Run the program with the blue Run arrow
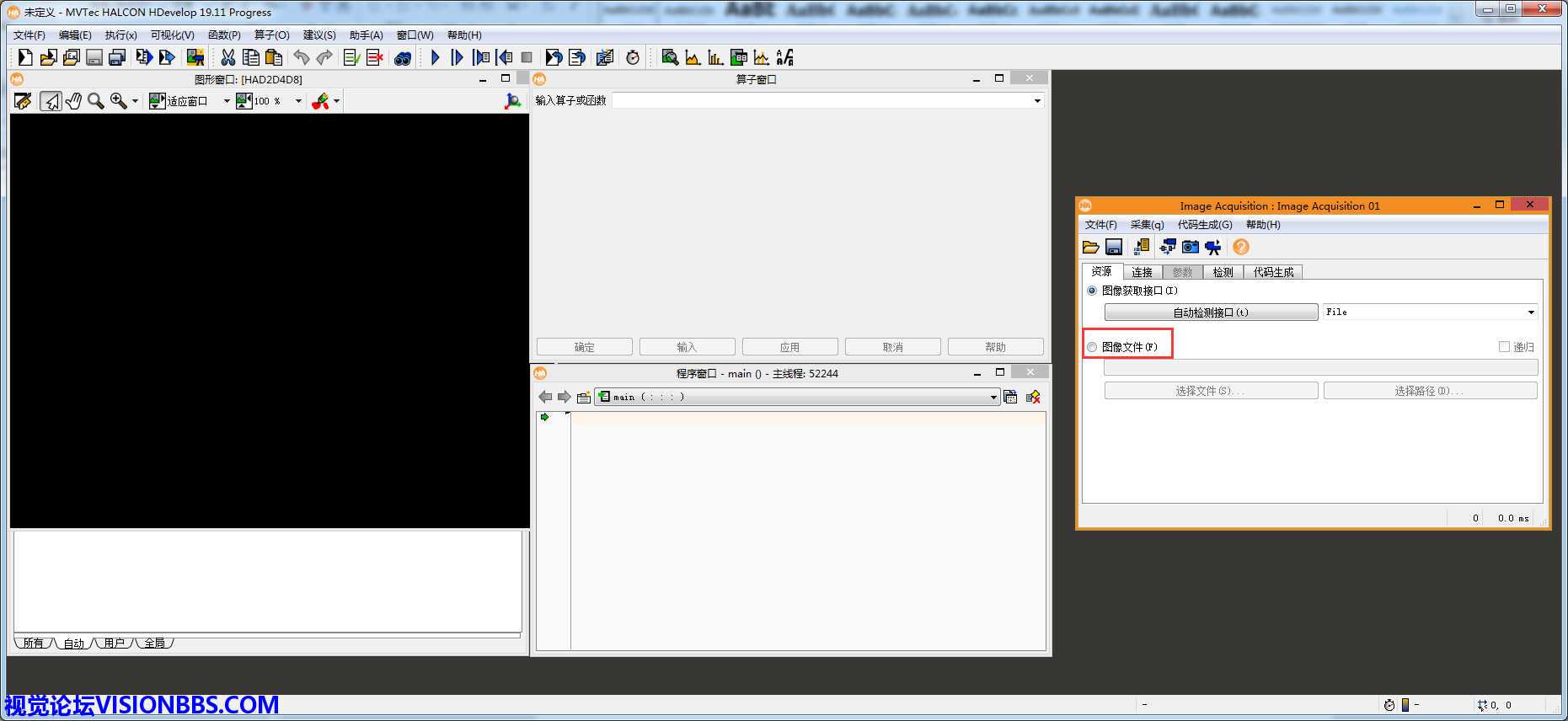Viewport: 1568px width, 721px height. (x=435, y=57)
